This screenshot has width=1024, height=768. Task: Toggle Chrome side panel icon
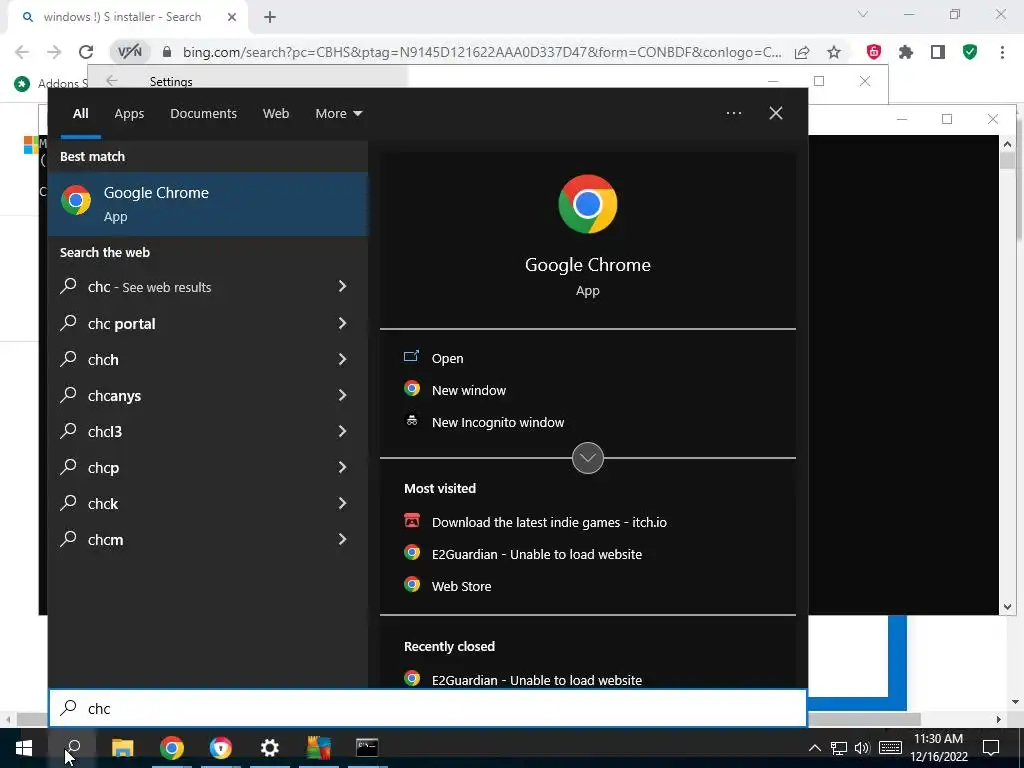click(938, 52)
